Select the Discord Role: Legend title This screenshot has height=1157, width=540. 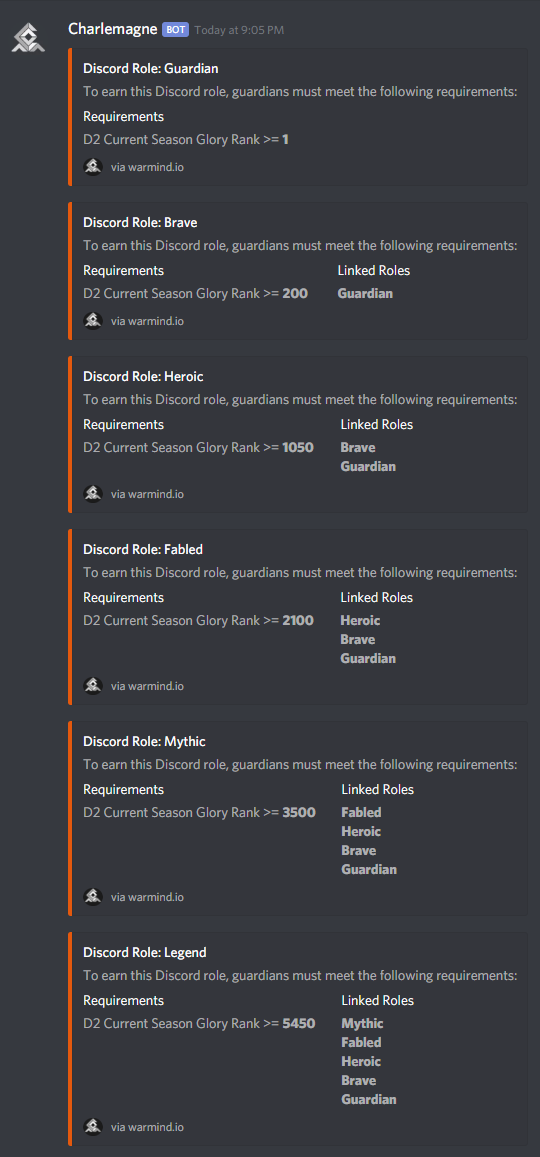coord(145,953)
